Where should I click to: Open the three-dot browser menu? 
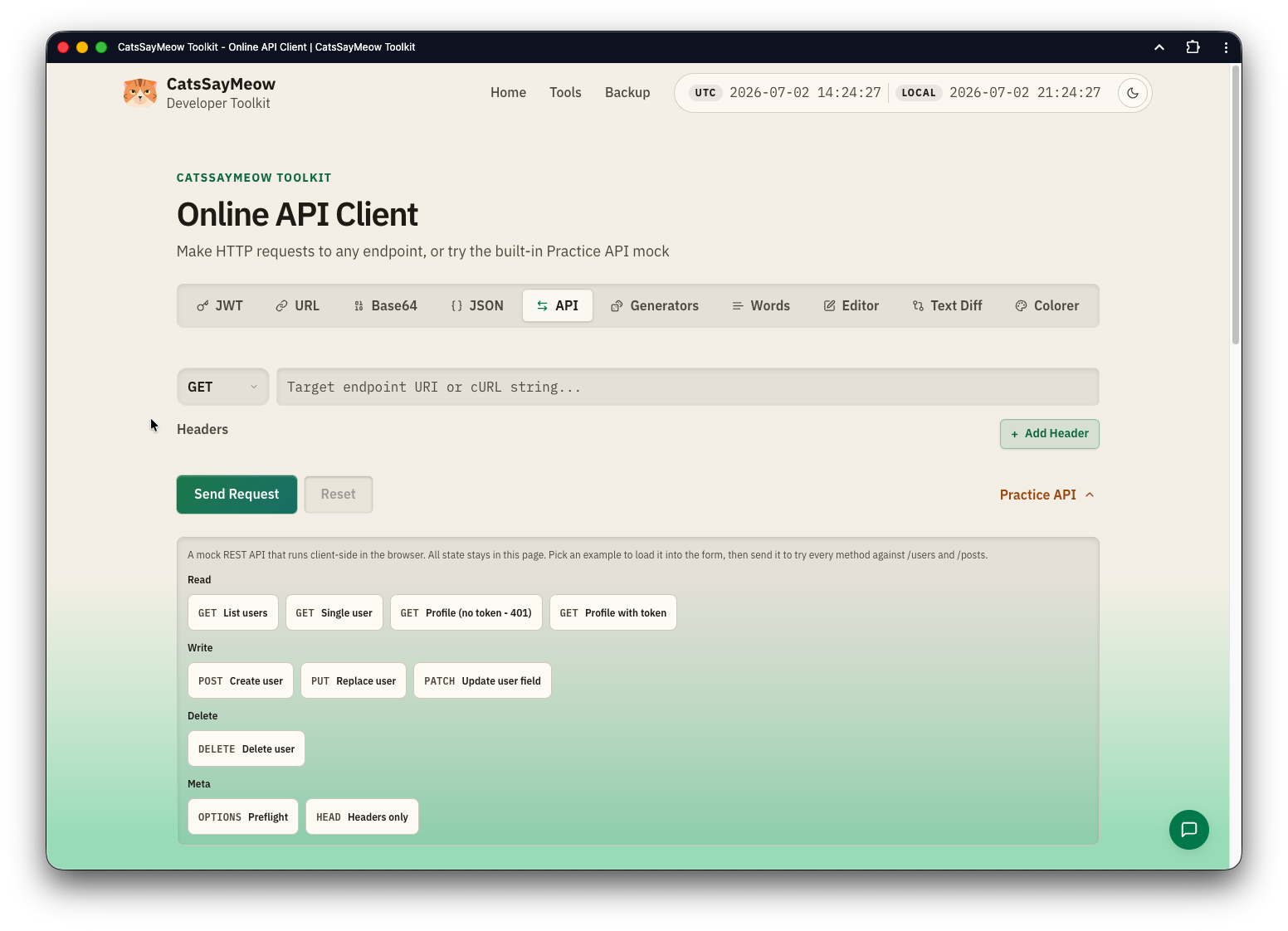click(x=1226, y=47)
